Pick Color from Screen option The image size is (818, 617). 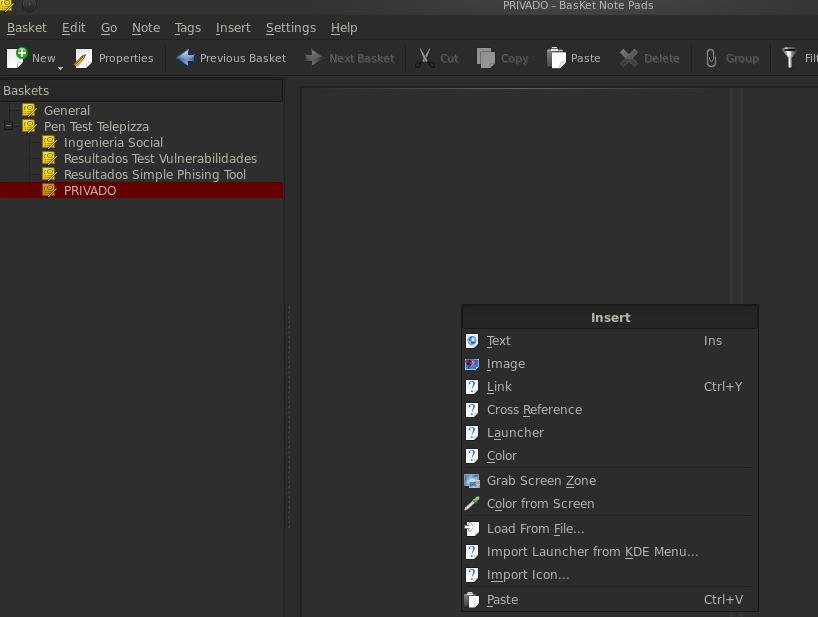pos(540,504)
